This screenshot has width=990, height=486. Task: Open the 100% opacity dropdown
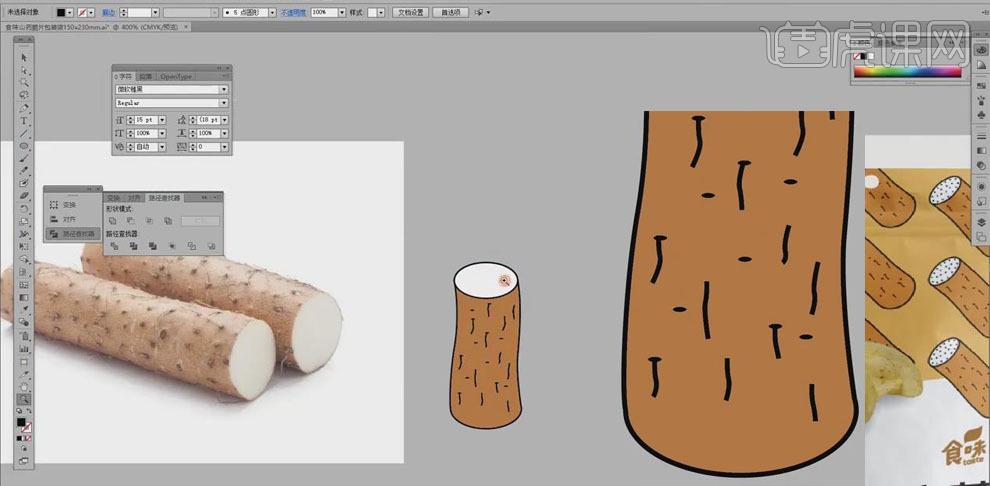pos(340,13)
